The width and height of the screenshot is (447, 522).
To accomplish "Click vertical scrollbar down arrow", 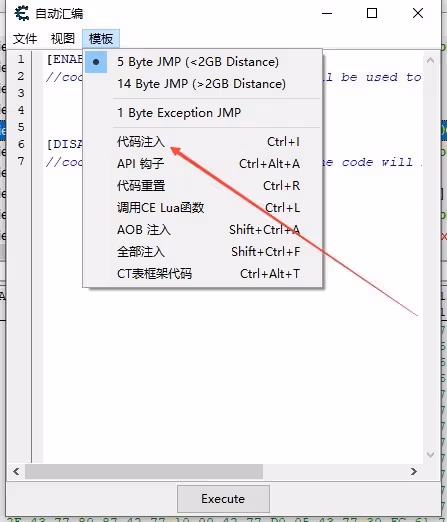I will click(431, 455).
